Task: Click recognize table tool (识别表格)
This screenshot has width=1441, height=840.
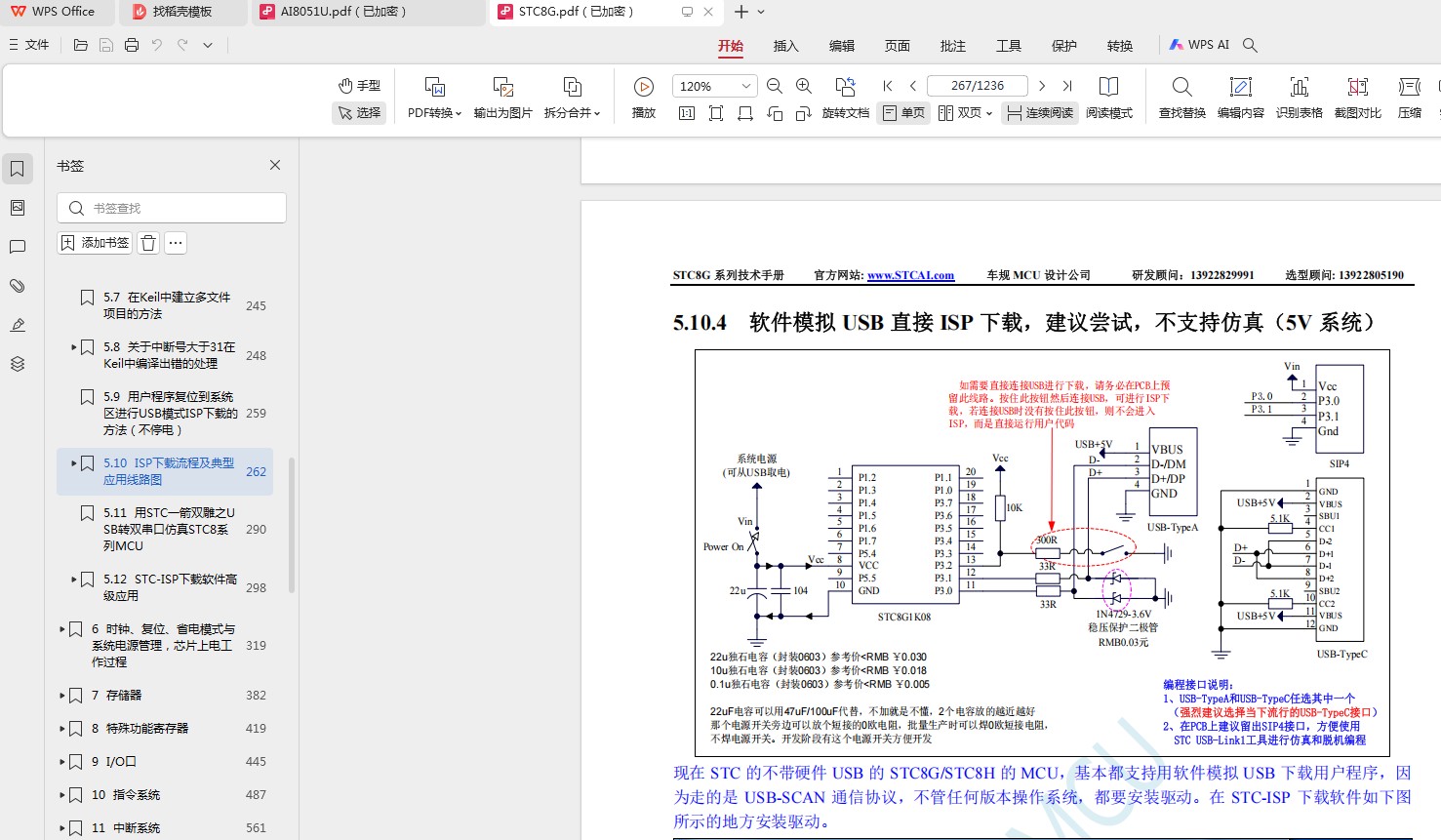Action: coord(1299,98)
